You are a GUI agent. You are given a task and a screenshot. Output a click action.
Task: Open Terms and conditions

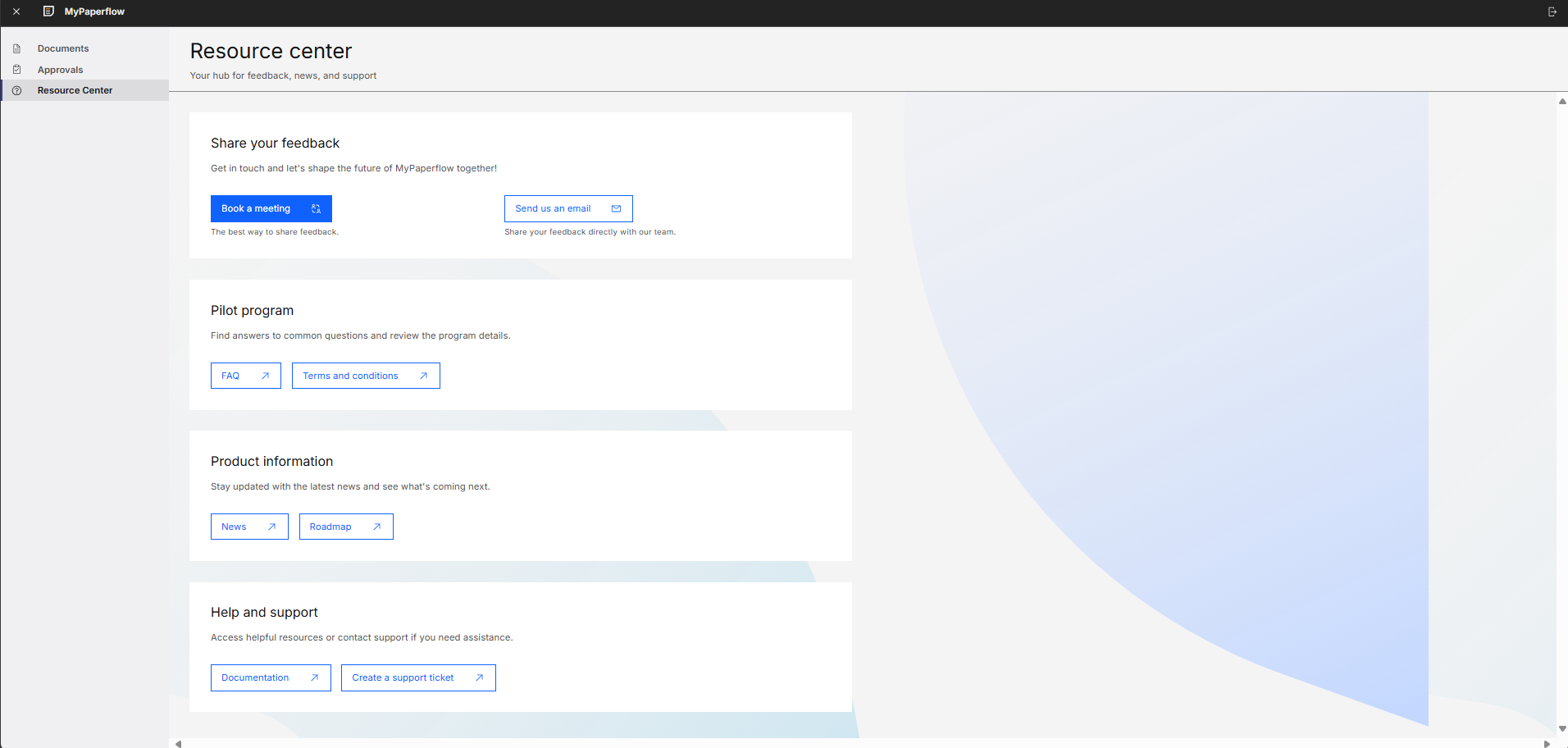click(366, 376)
